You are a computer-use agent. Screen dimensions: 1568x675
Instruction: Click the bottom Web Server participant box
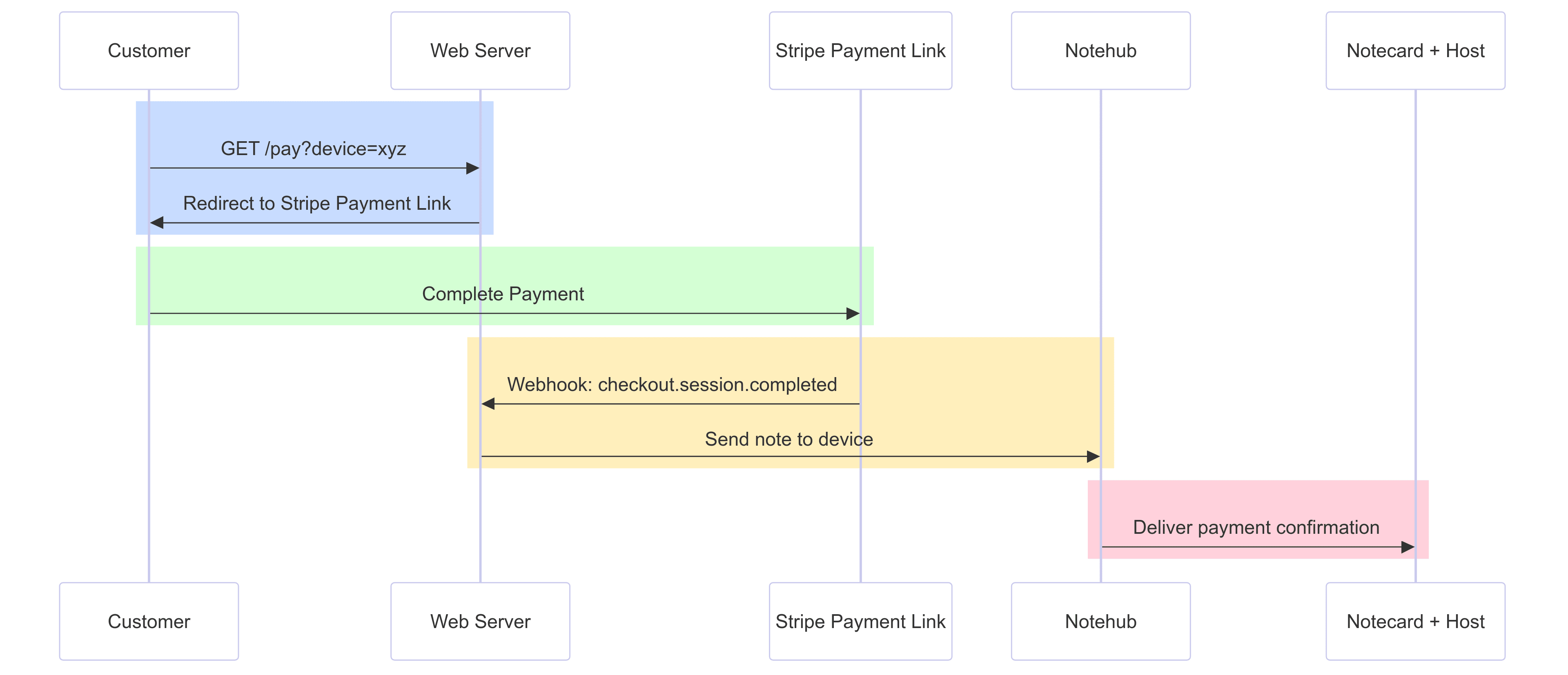[x=480, y=622]
